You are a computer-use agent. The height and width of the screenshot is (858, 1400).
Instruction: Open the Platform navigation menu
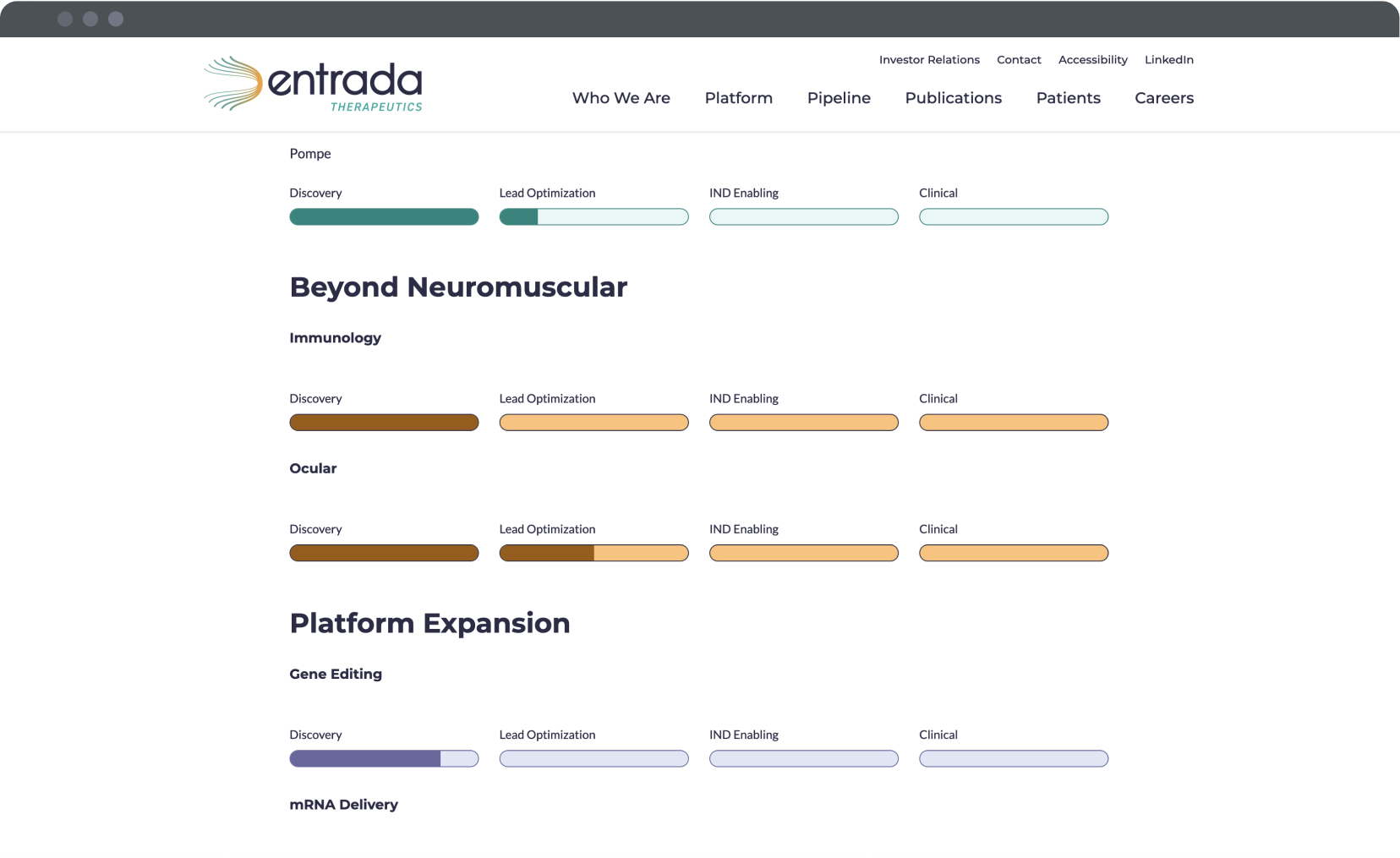[738, 98]
